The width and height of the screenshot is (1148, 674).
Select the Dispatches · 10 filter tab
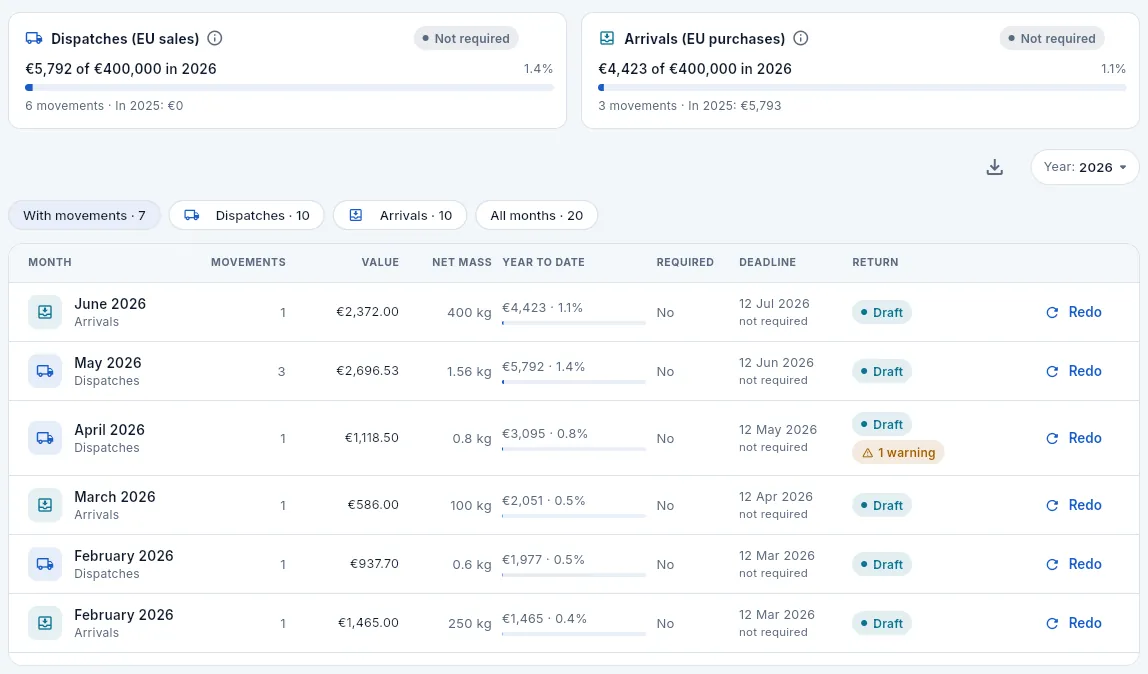pos(247,215)
